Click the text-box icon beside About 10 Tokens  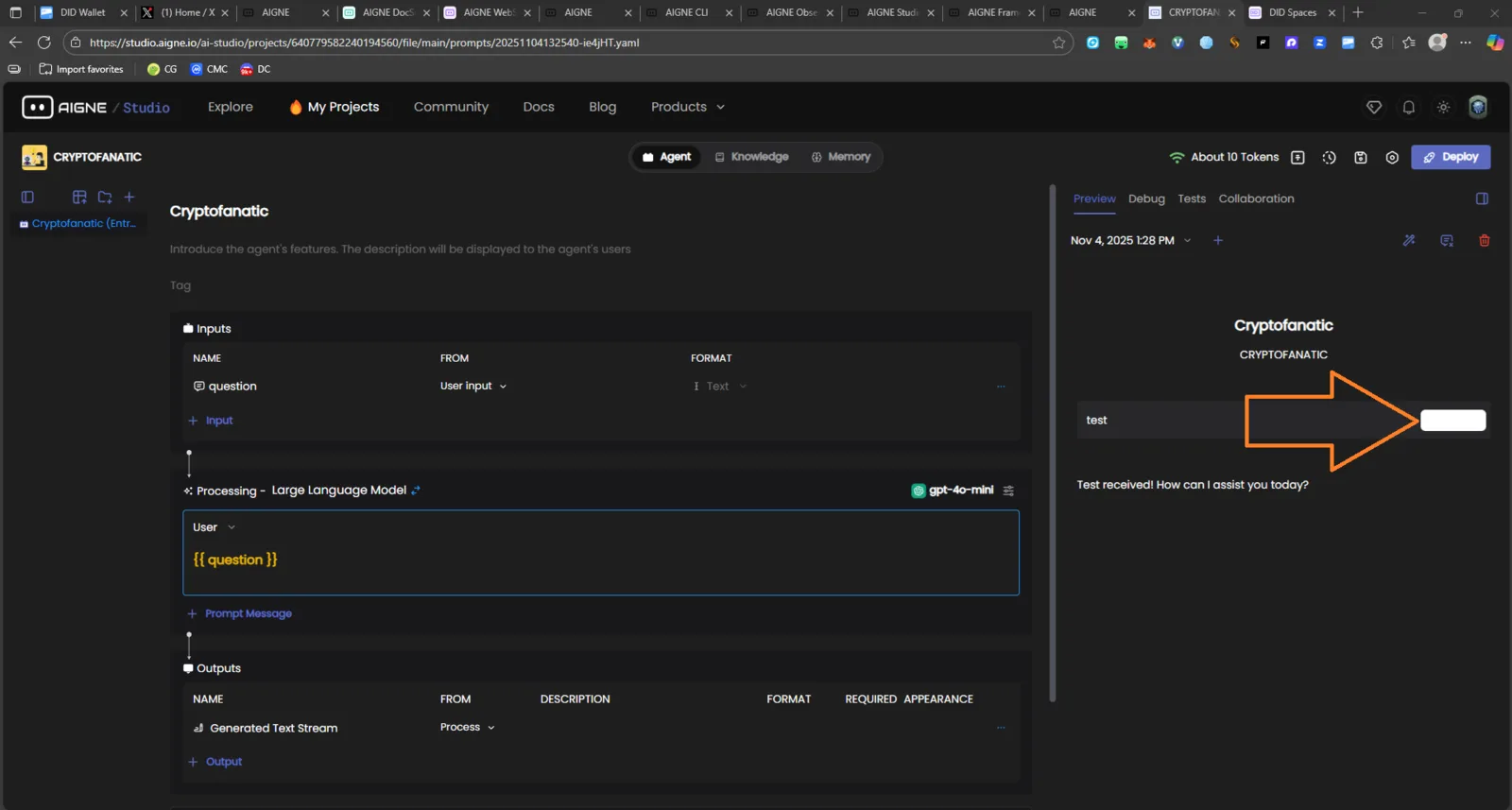(x=1297, y=158)
